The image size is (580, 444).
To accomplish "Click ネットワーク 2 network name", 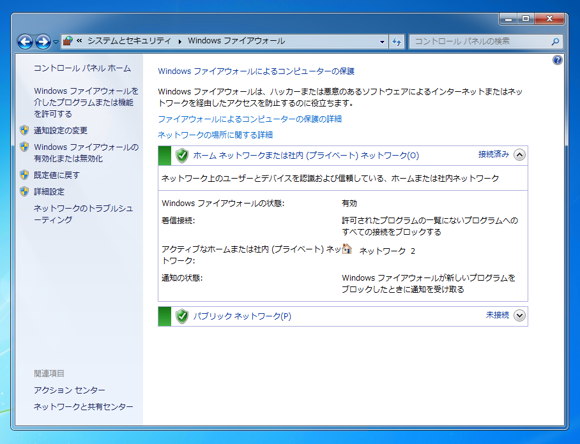I will coord(387,251).
